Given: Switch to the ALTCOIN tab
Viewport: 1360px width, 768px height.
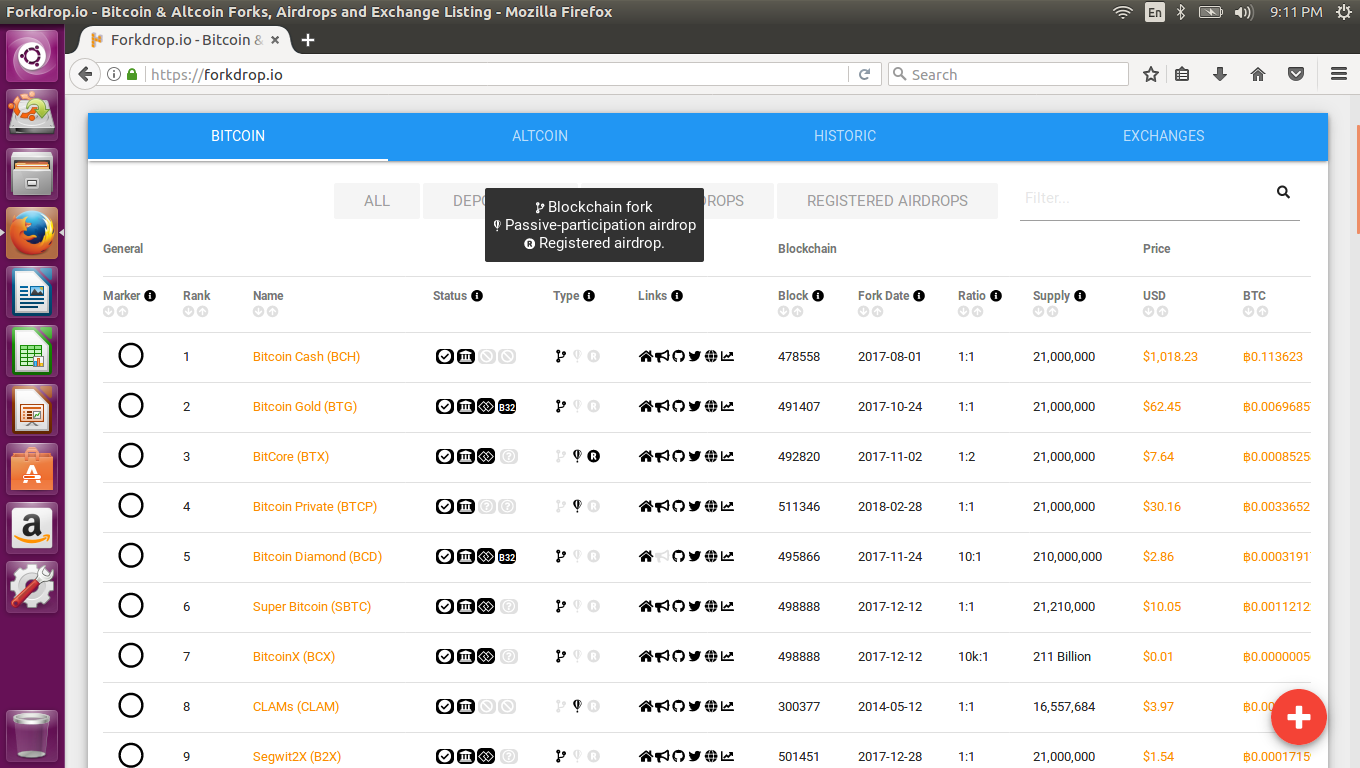Looking at the screenshot, I should pyautogui.click(x=540, y=136).
